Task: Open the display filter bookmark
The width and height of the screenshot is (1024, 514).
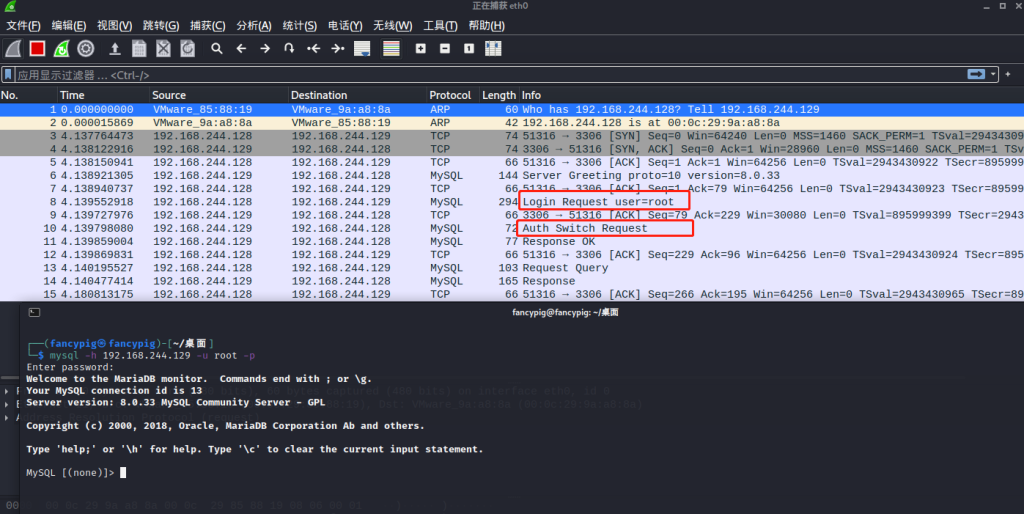Action: click(8, 75)
